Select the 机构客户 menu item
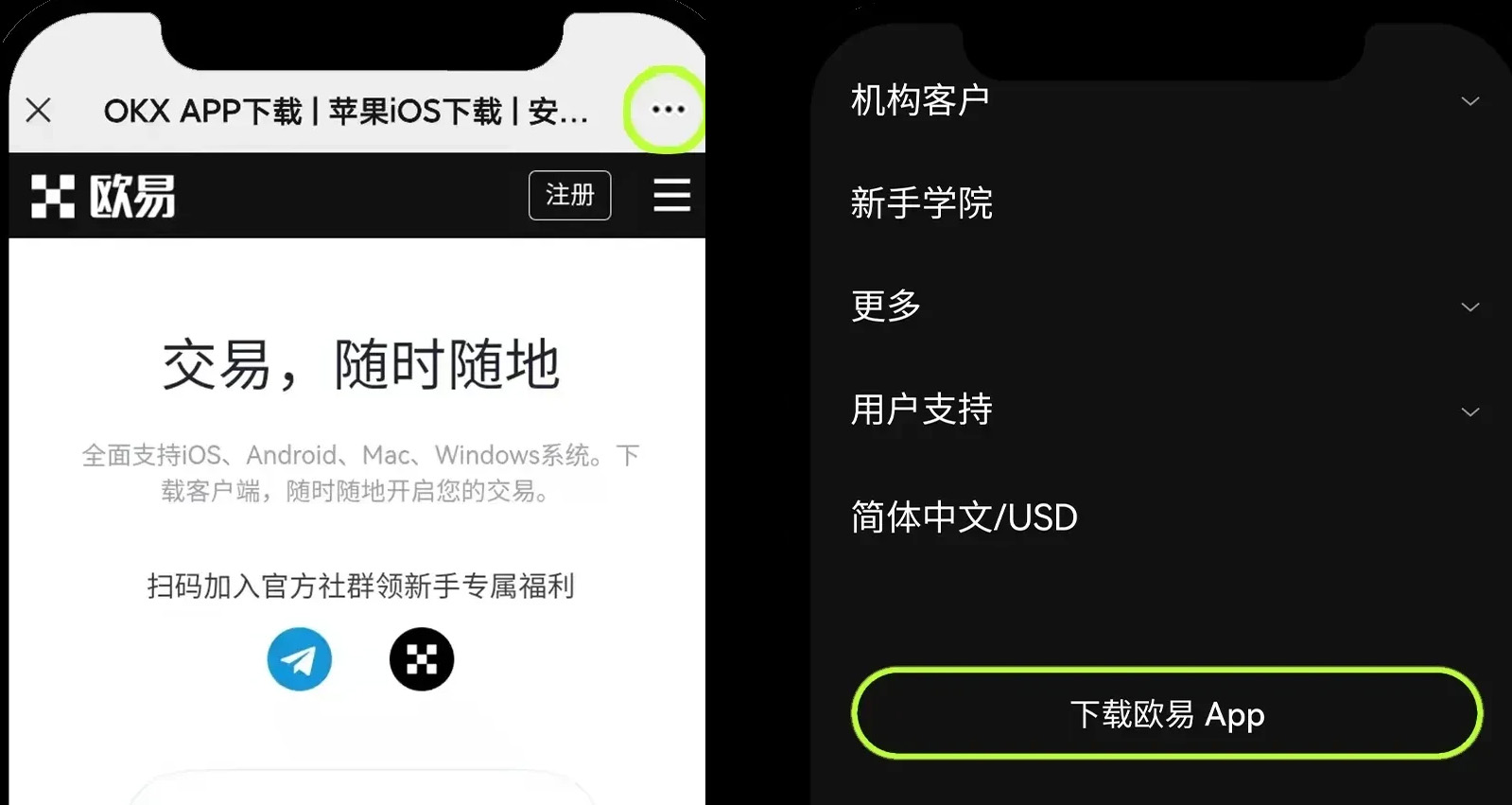Viewport: 1512px width, 805px height. 921,100
